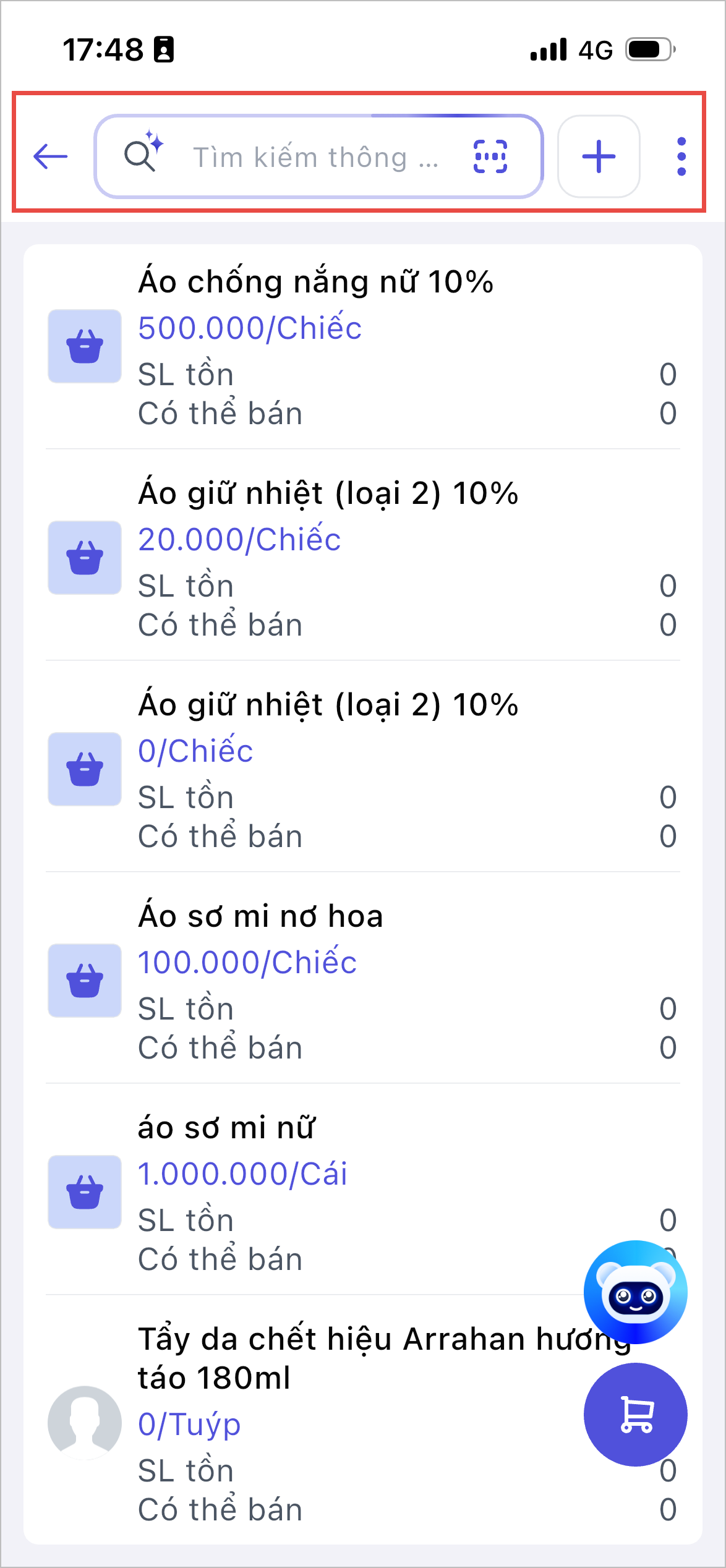Tap the back arrow icon
726x1568 pixels.
51,156
